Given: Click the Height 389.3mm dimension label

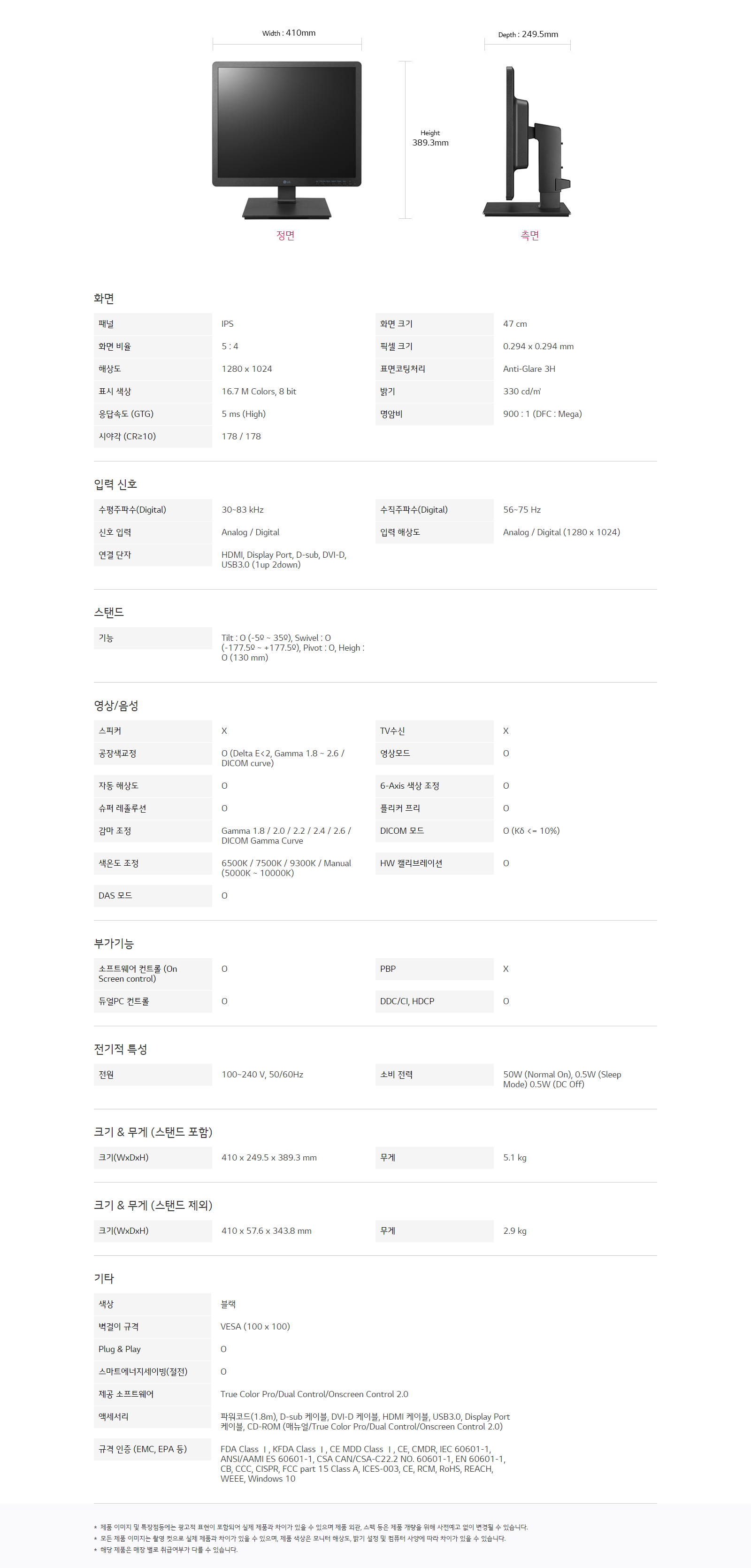Looking at the screenshot, I should pos(430,139).
